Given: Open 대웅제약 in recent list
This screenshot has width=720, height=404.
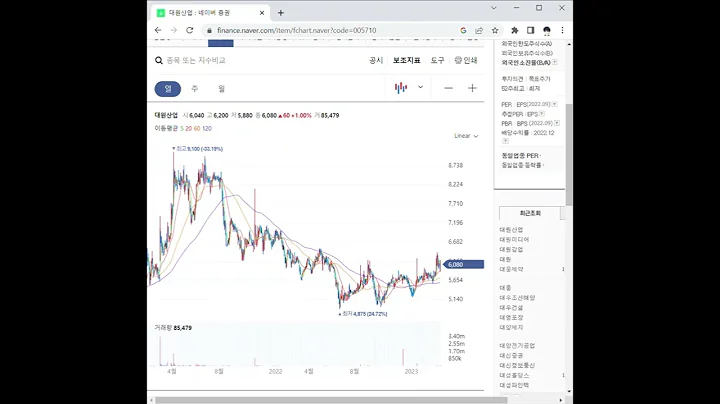Looking at the screenshot, I should point(511,269).
